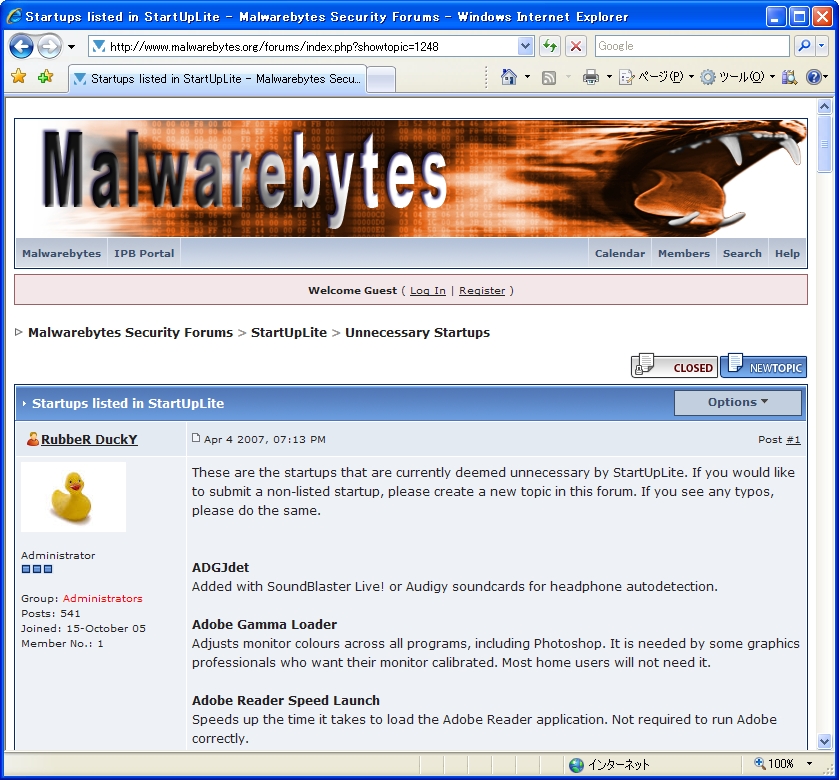Image resolution: width=839 pixels, height=780 pixels.
Task: Click the 'Adobe Reader Speed Launch' heading
Action: click(286, 700)
